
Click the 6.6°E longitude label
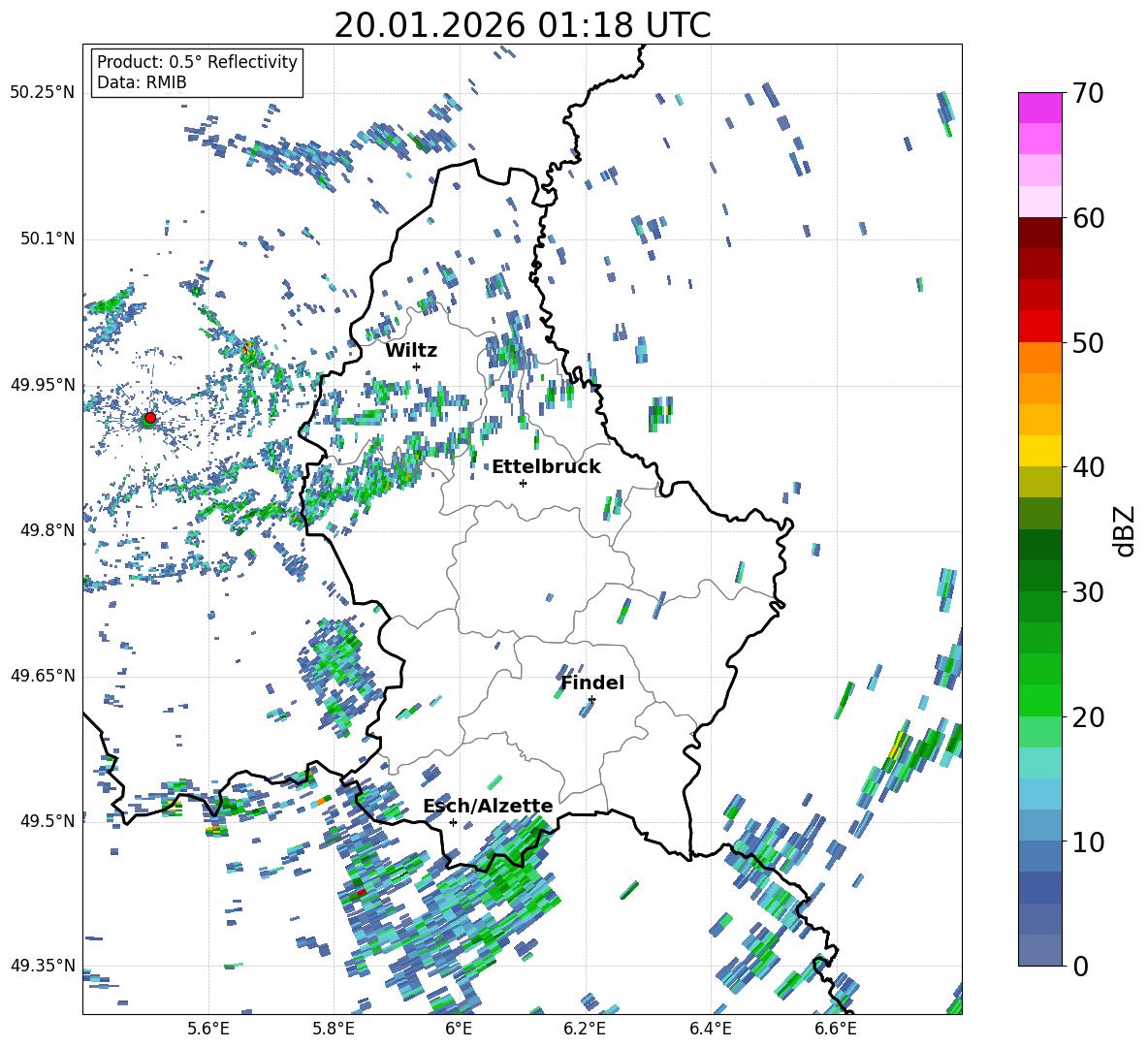[x=836, y=1029]
